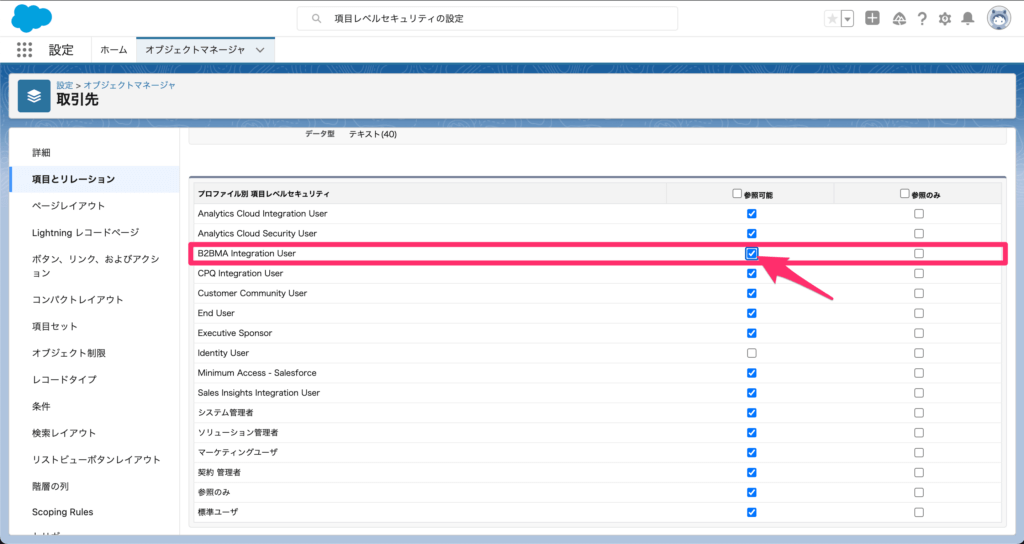Click the Salesforce cloud logo

click(31, 18)
